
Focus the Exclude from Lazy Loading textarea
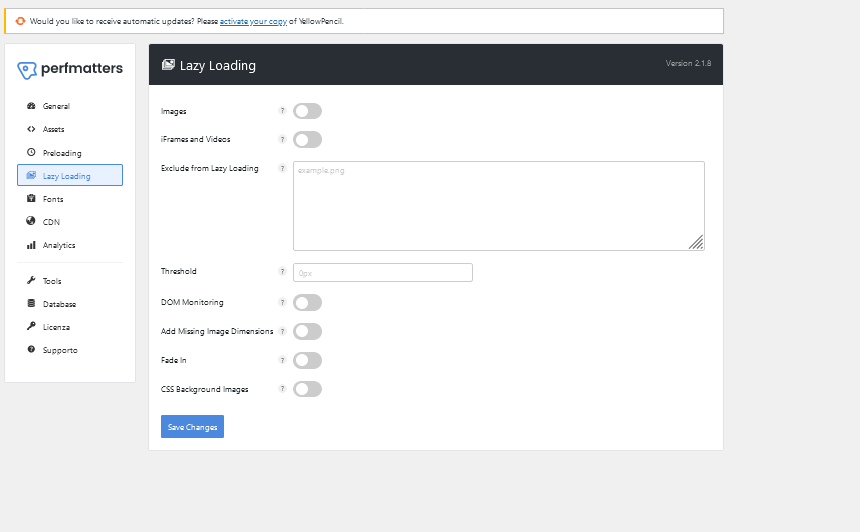(499, 206)
